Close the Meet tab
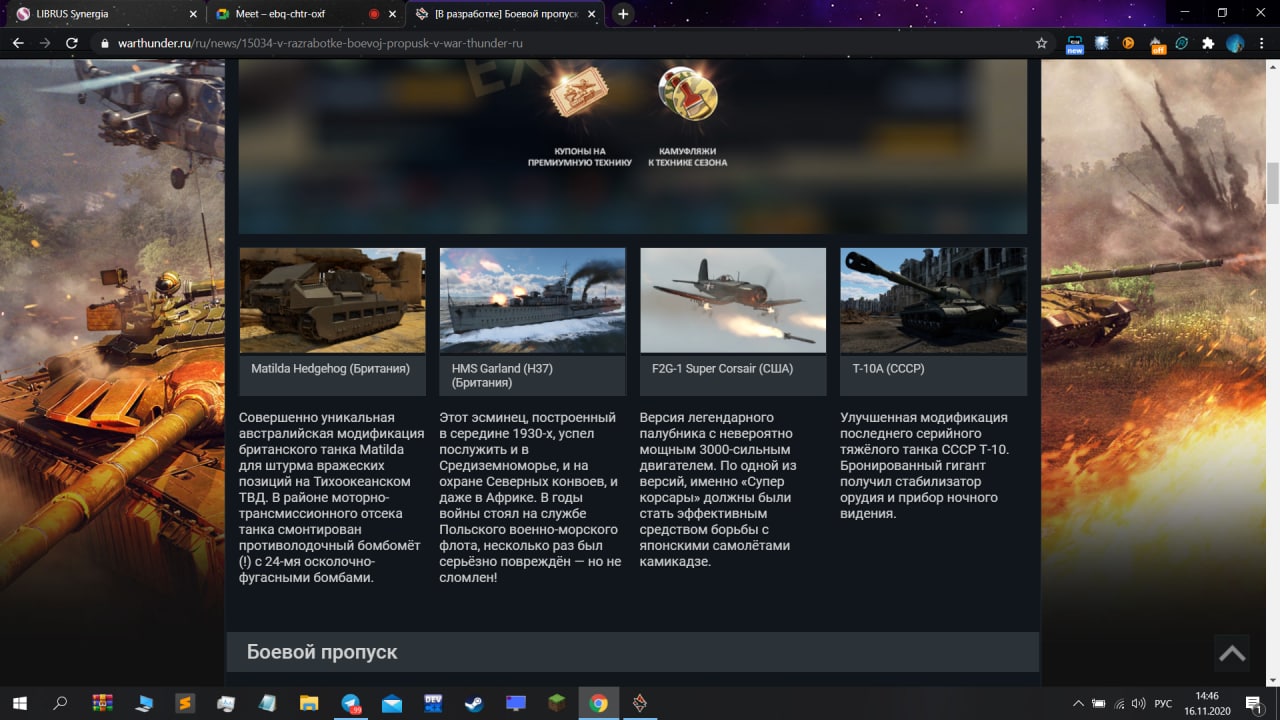Image resolution: width=1280 pixels, height=720 pixels. pyautogui.click(x=393, y=14)
